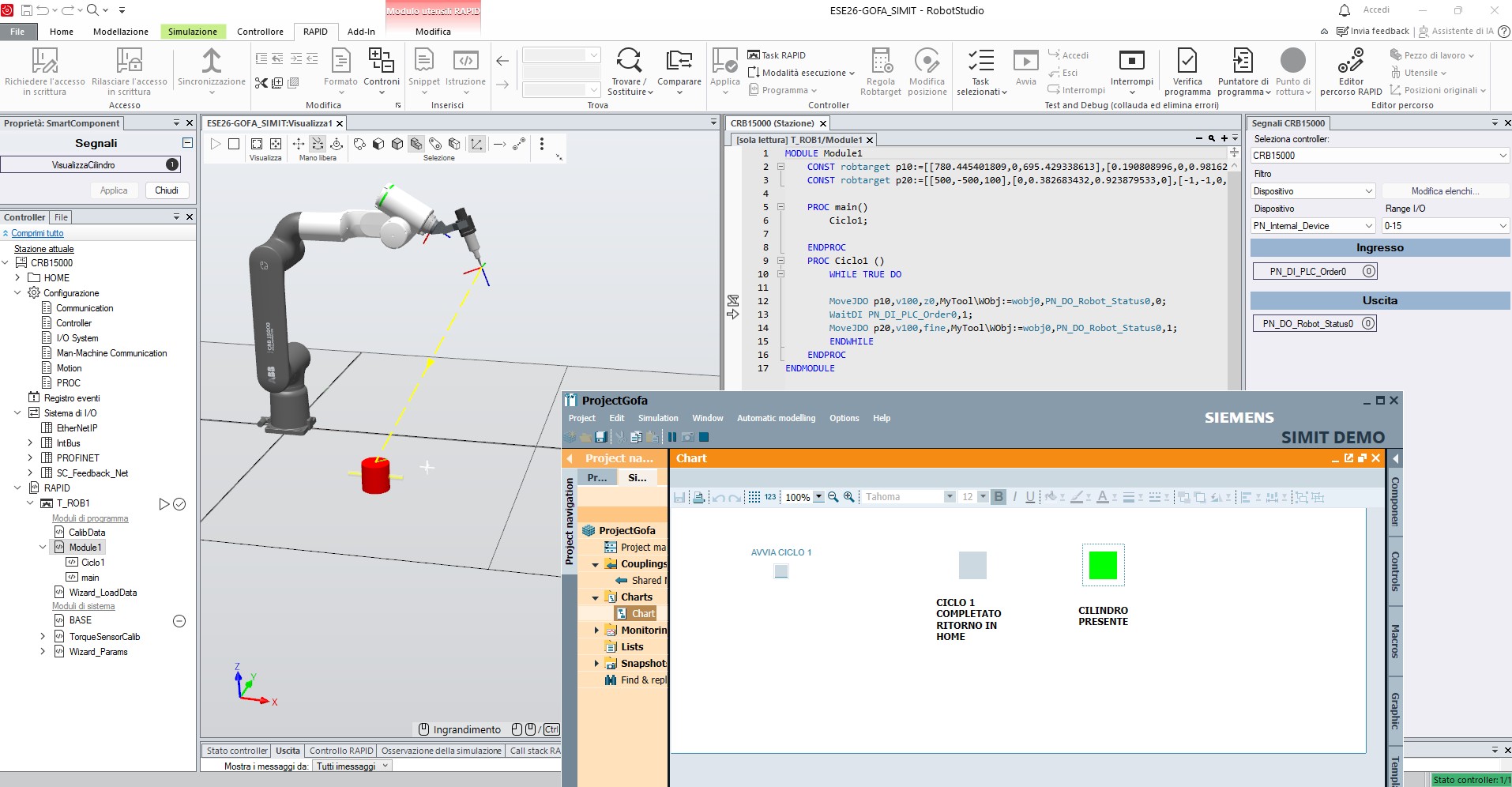
Task: Open the Automatic modelling menu
Action: 776,418
